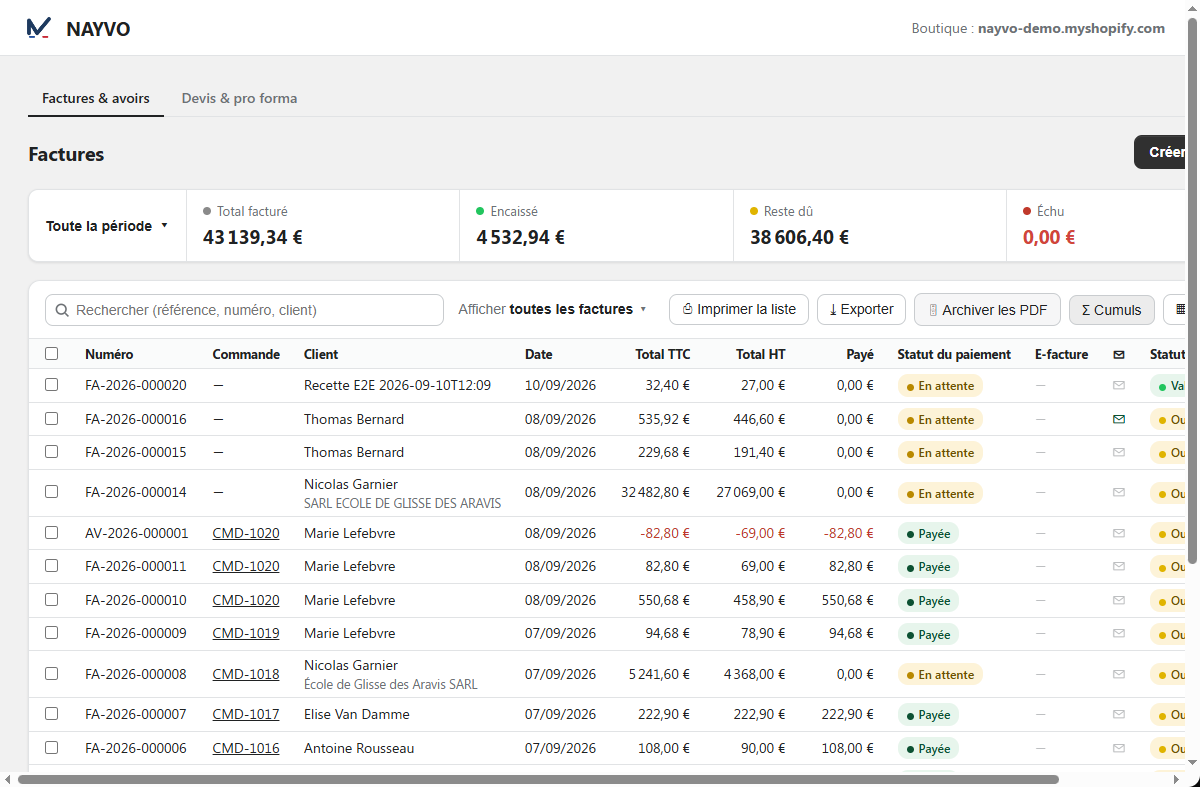Open the "Toute la période" period dropdown
The height and width of the screenshot is (787, 1200).
click(107, 226)
